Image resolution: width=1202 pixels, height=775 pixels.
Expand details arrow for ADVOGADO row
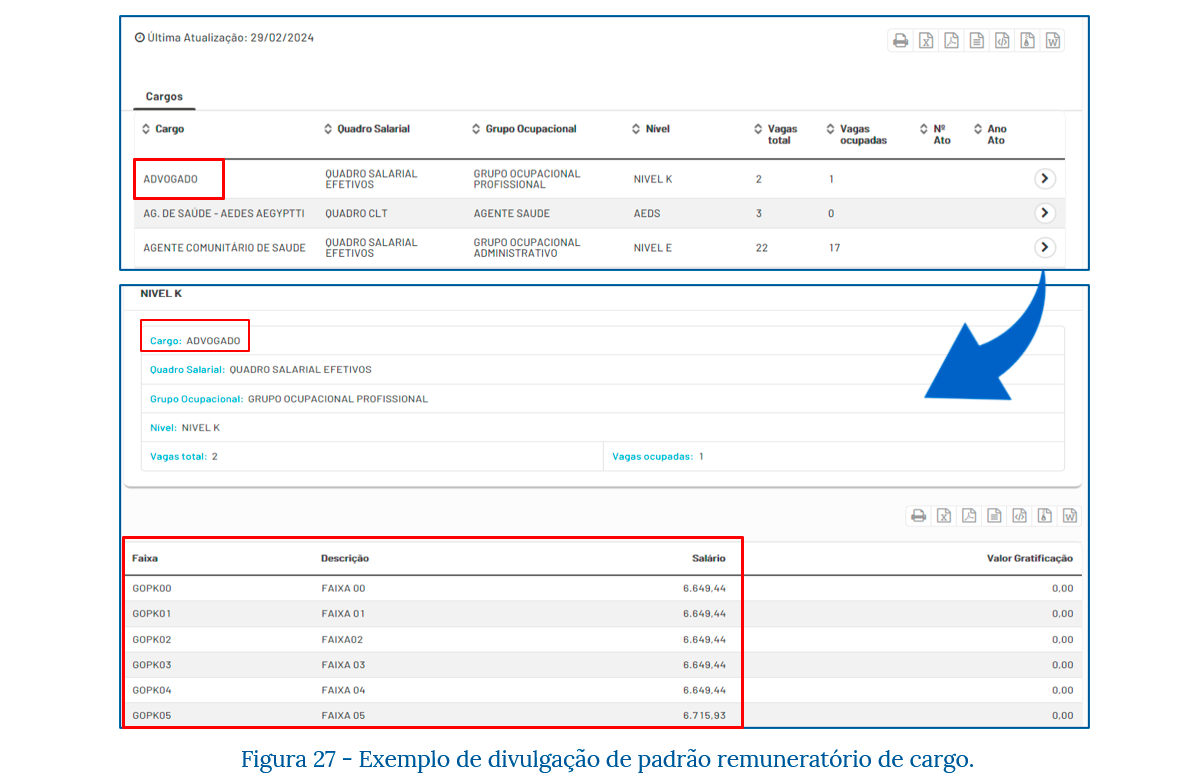click(x=1044, y=179)
